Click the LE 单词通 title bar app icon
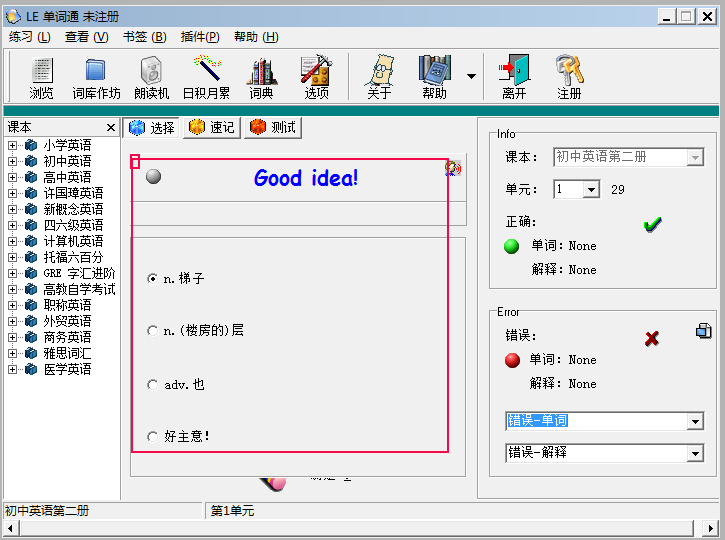This screenshot has width=725, height=540. coord(13,17)
